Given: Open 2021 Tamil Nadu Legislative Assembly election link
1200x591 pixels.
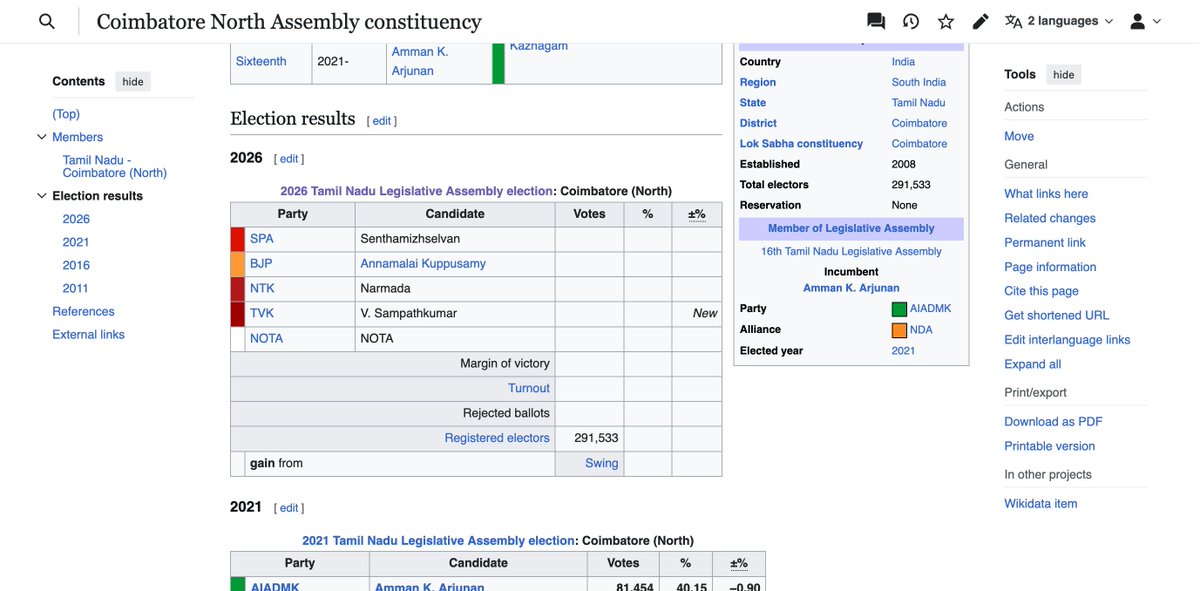Looking at the screenshot, I should pyautogui.click(x=438, y=540).
